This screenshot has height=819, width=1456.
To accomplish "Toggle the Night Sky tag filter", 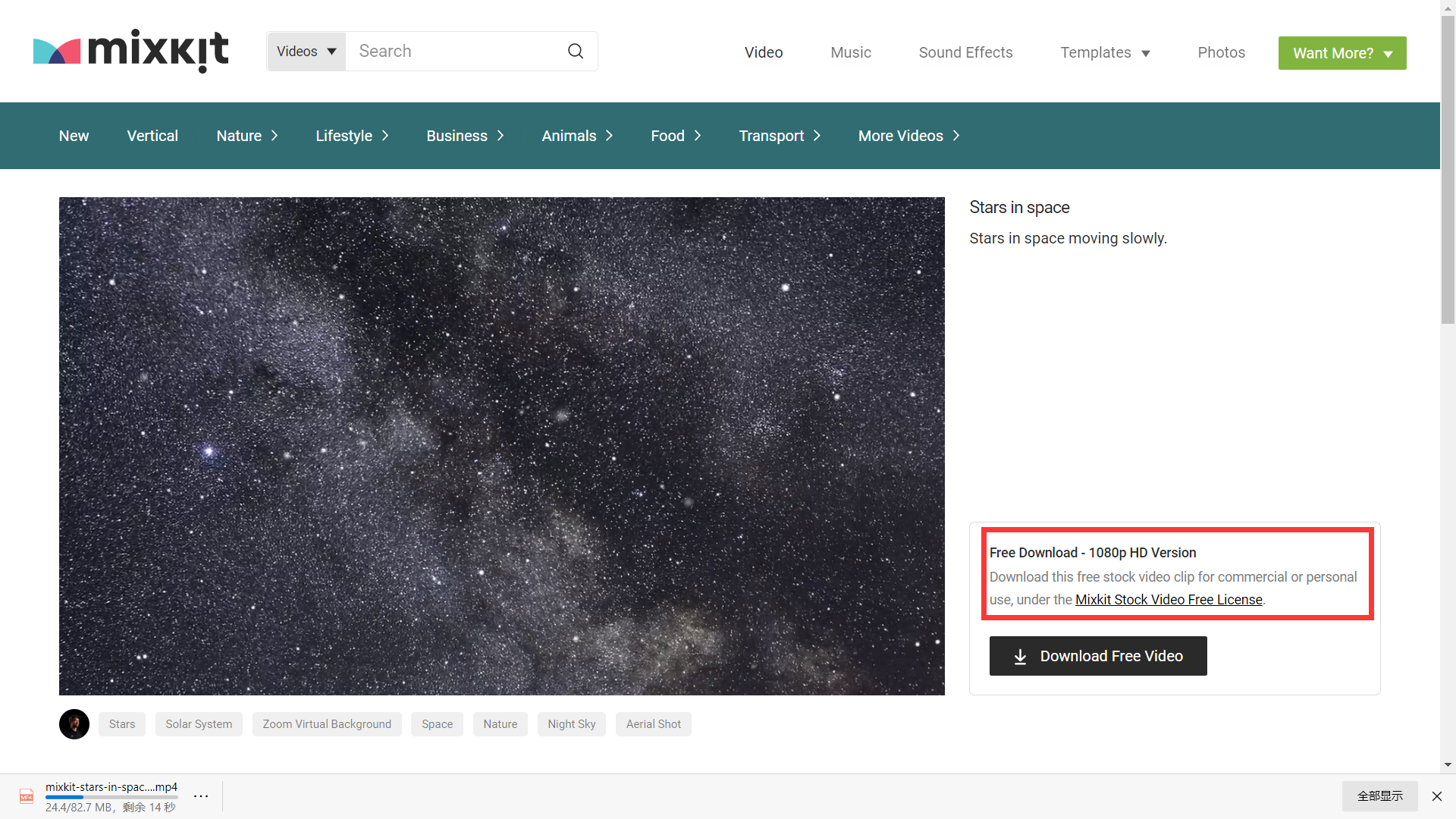I will click(x=572, y=724).
